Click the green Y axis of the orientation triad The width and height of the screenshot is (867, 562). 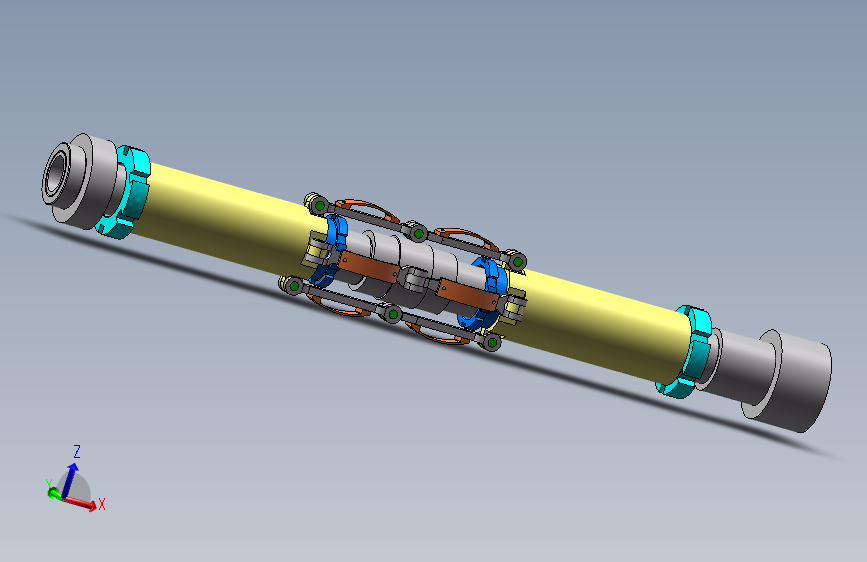pos(54,492)
